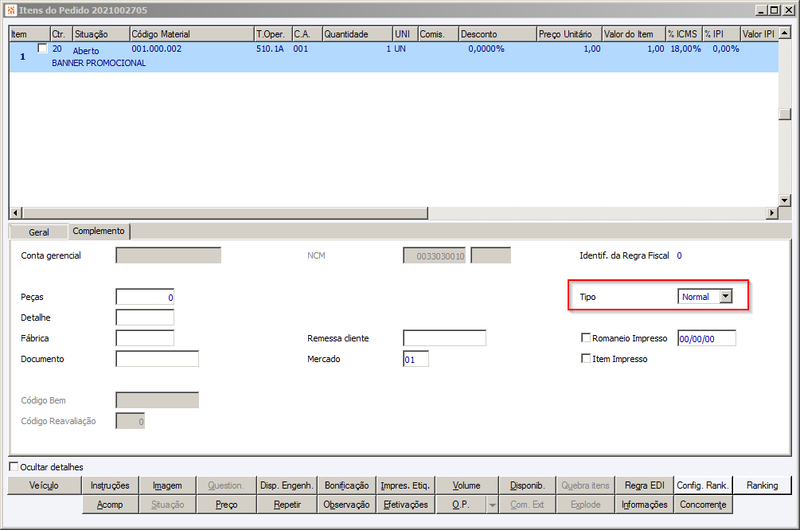Click the 510.1A operation type cell
The height and width of the screenshot is (530, 800).
[270, 49]
